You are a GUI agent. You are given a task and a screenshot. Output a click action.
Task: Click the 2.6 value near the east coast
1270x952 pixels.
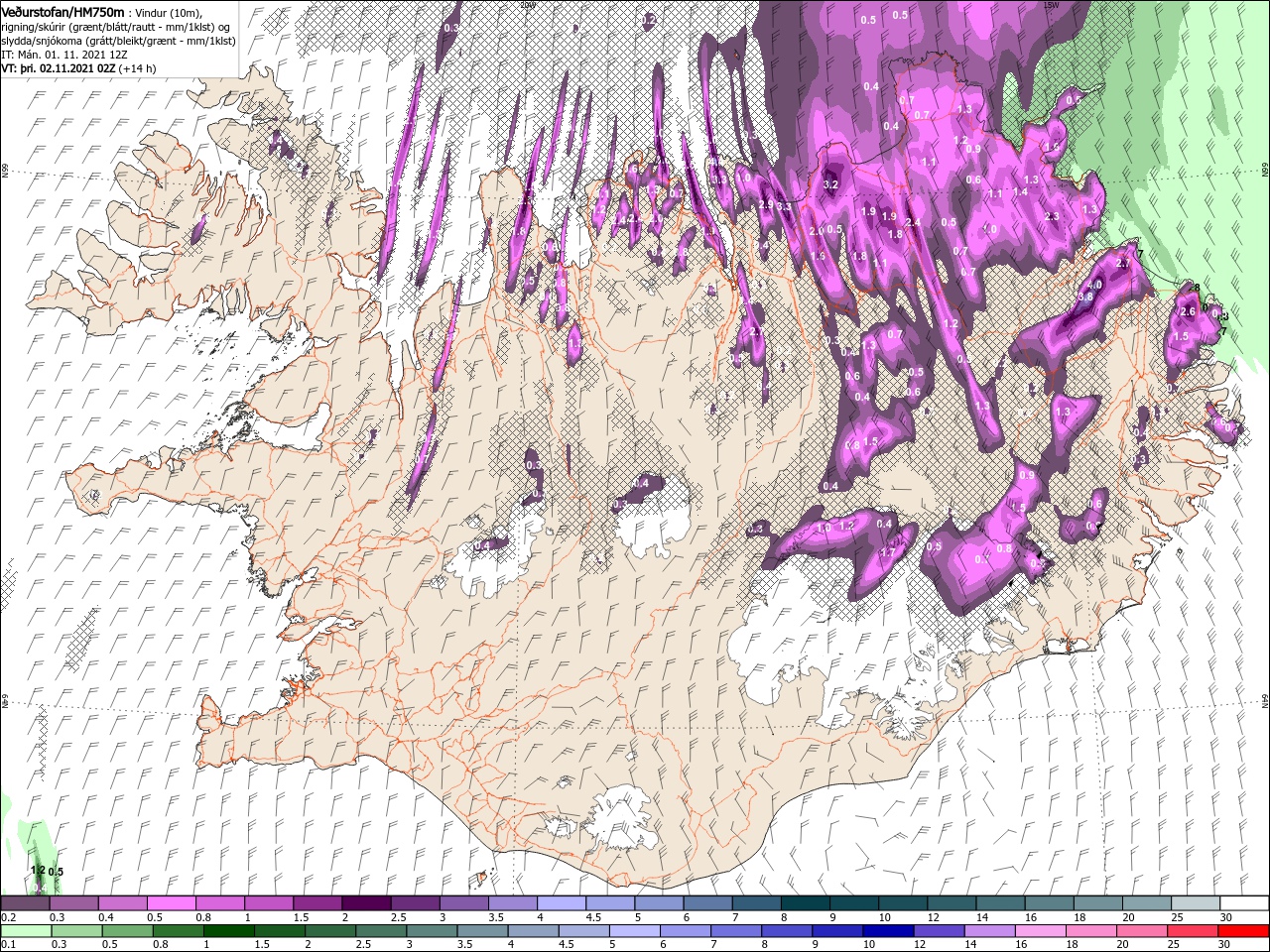[x=1187, y=312]
